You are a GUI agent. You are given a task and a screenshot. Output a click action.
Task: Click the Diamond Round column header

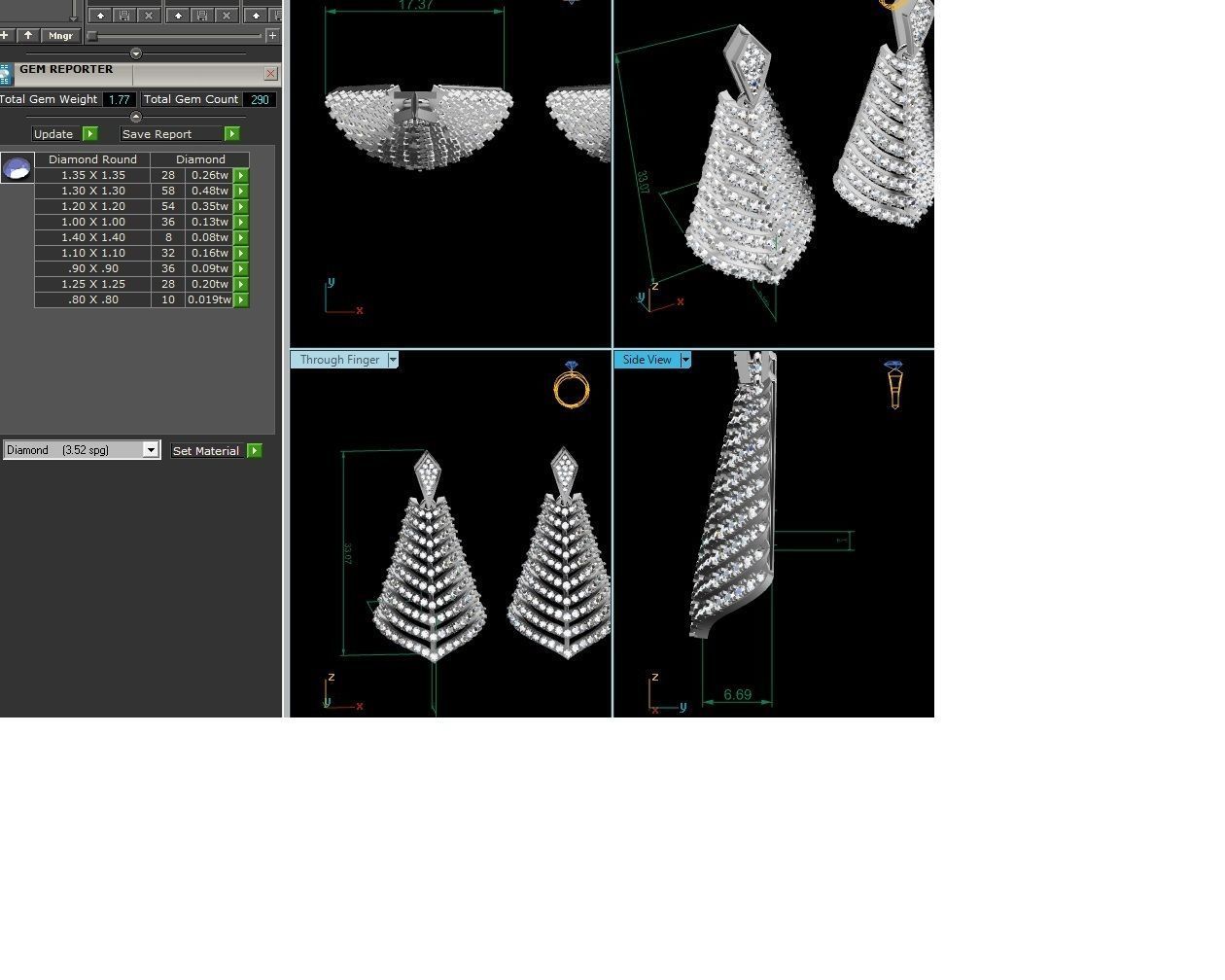point(92,159)
